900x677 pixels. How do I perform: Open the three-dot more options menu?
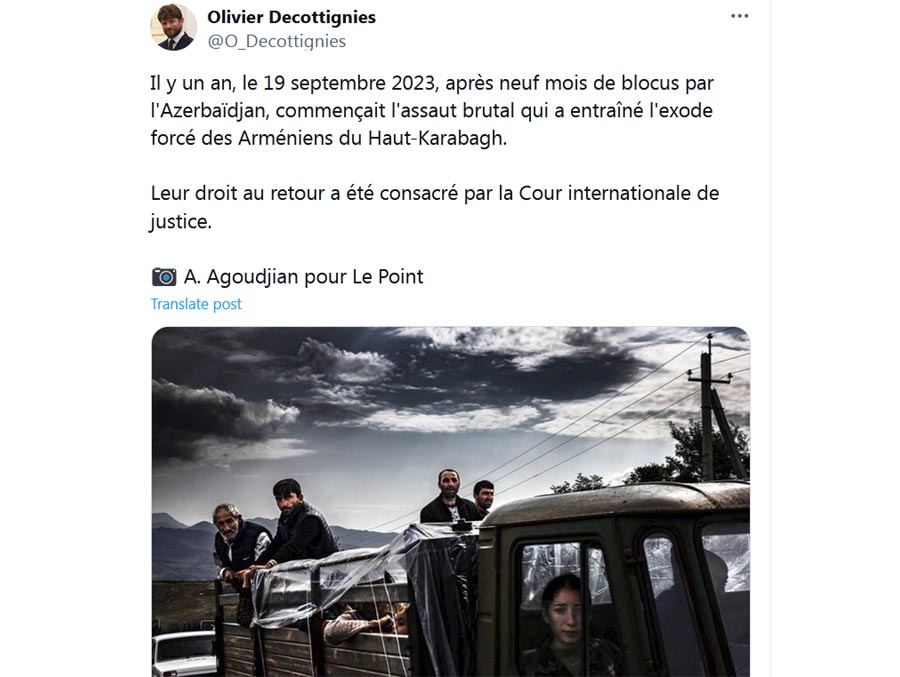[739, 16]
